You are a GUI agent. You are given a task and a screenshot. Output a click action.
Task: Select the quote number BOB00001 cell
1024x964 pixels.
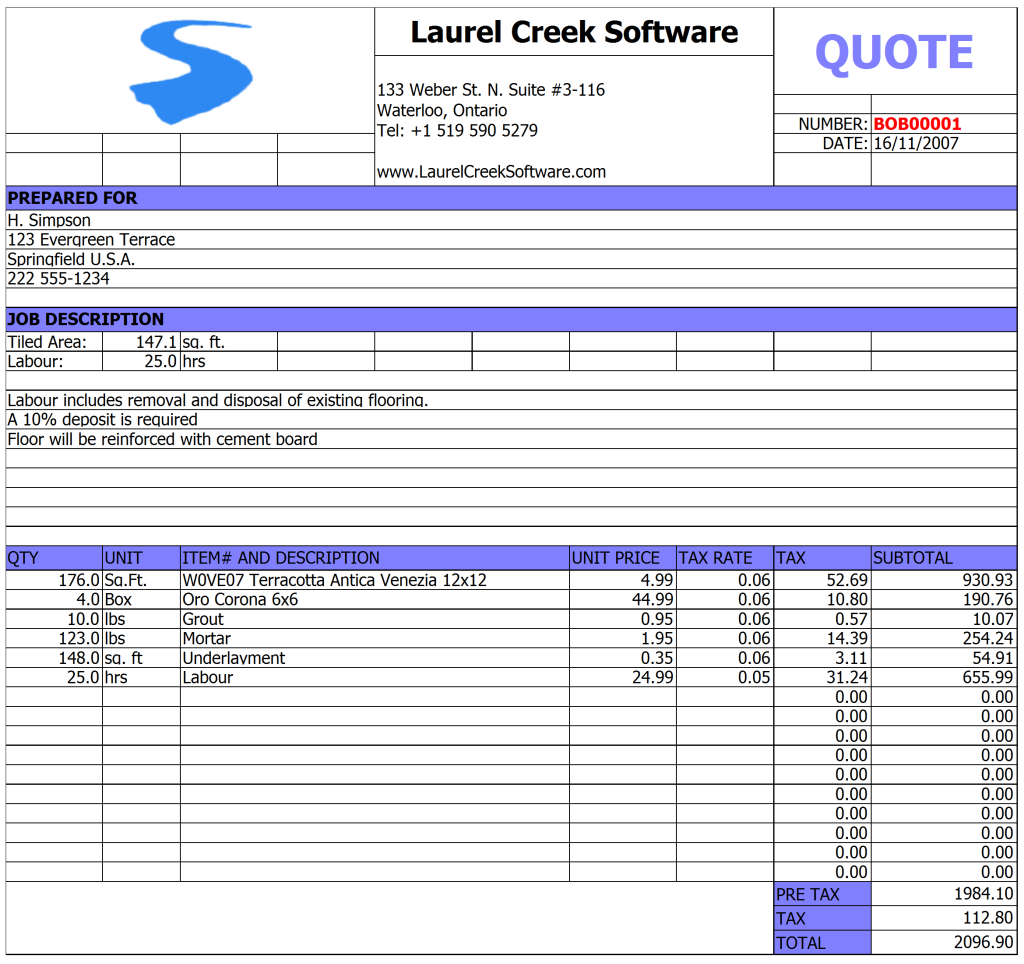[917, 124]
